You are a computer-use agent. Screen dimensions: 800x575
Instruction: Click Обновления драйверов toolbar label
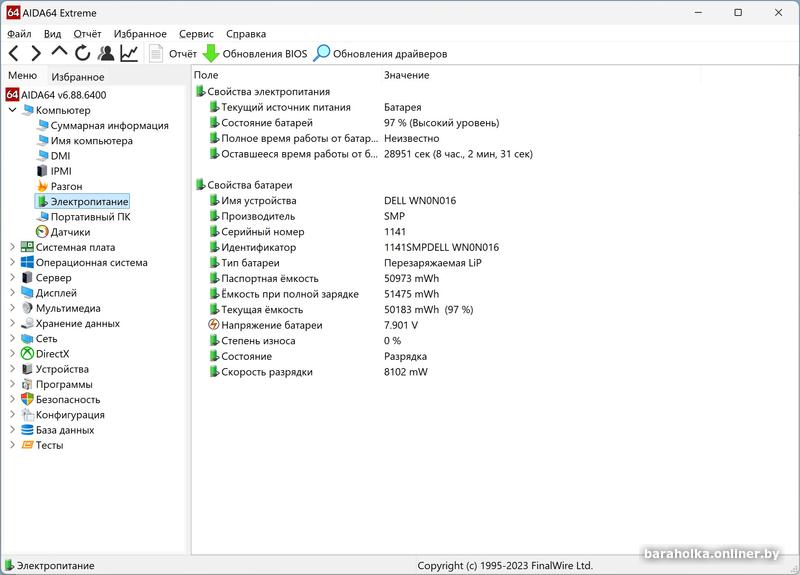pos(390,54)
